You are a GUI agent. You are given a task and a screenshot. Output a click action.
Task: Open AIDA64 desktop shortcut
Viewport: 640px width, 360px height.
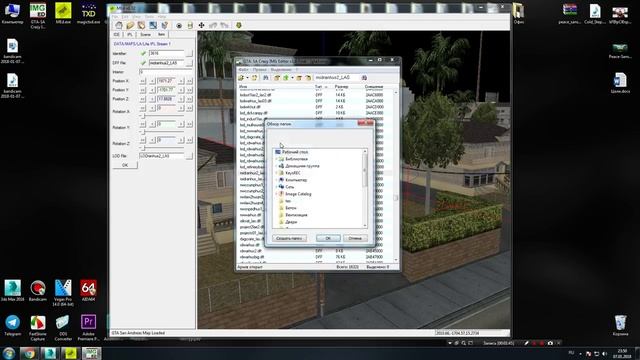pyautogui.click(x=89, y=290)
